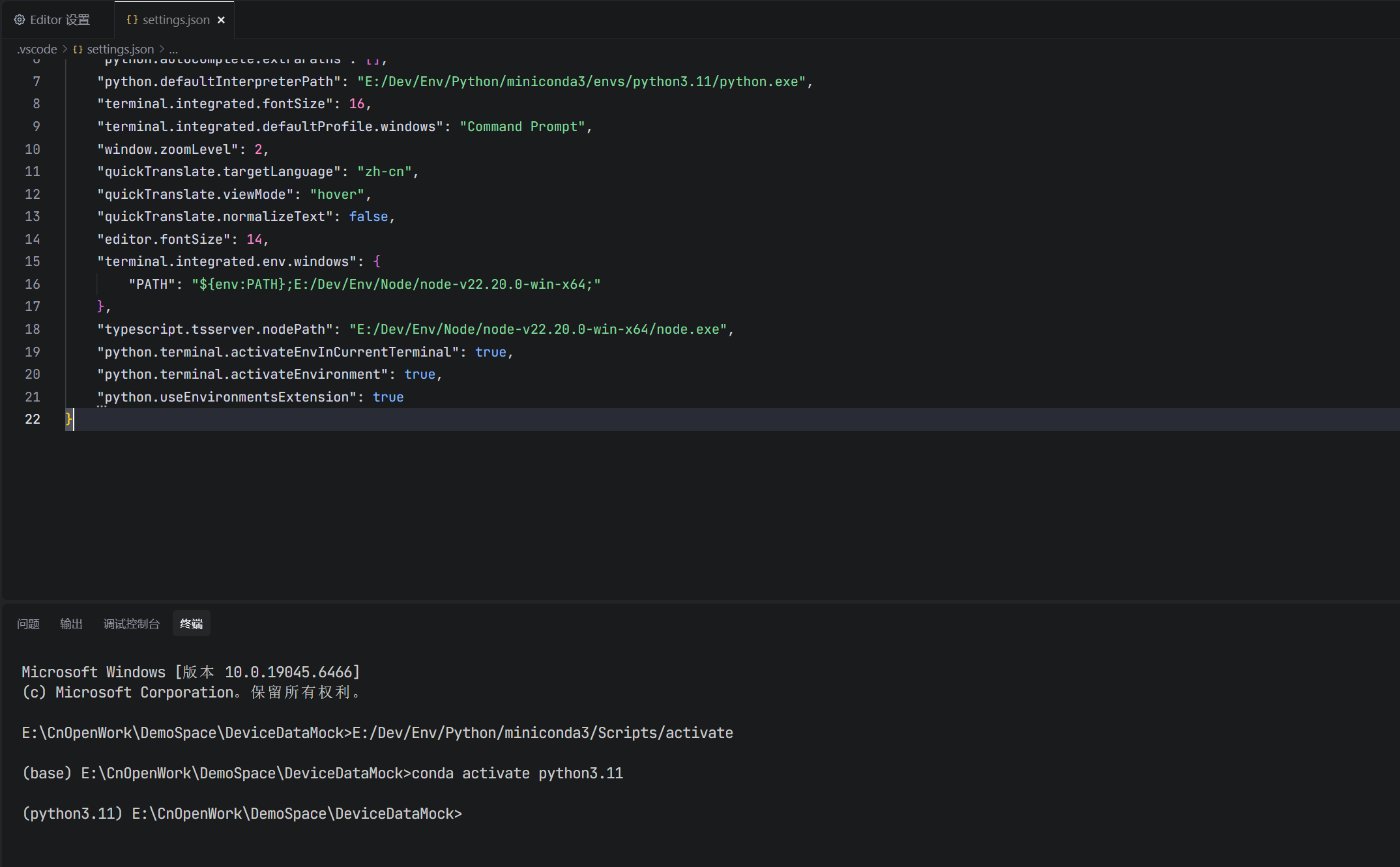This screenshot has height=867, width=1400.
Task: Open the 问题 panel tab
Action: 28,624
